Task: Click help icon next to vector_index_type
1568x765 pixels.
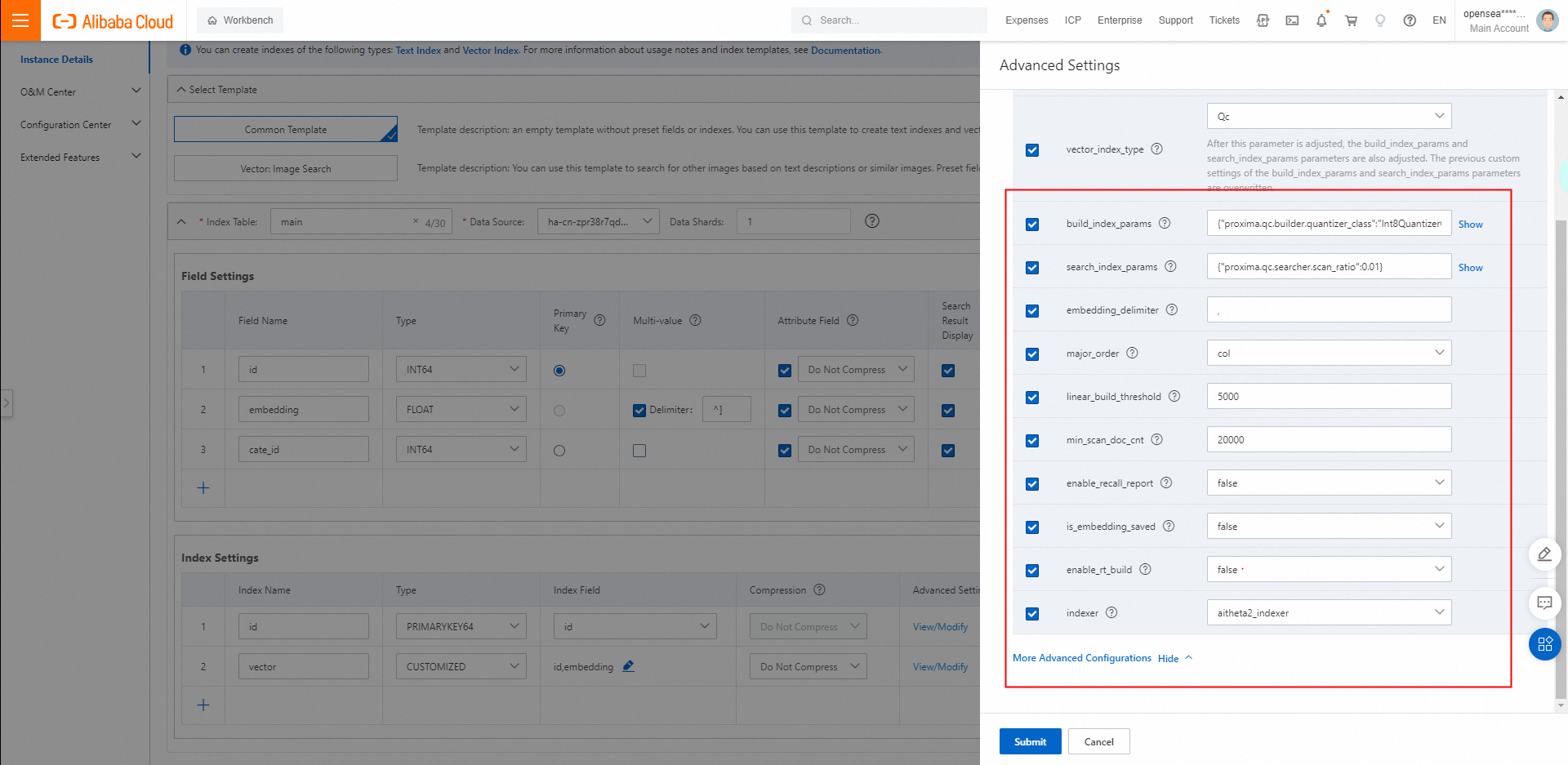Action: pos(1156,149)
